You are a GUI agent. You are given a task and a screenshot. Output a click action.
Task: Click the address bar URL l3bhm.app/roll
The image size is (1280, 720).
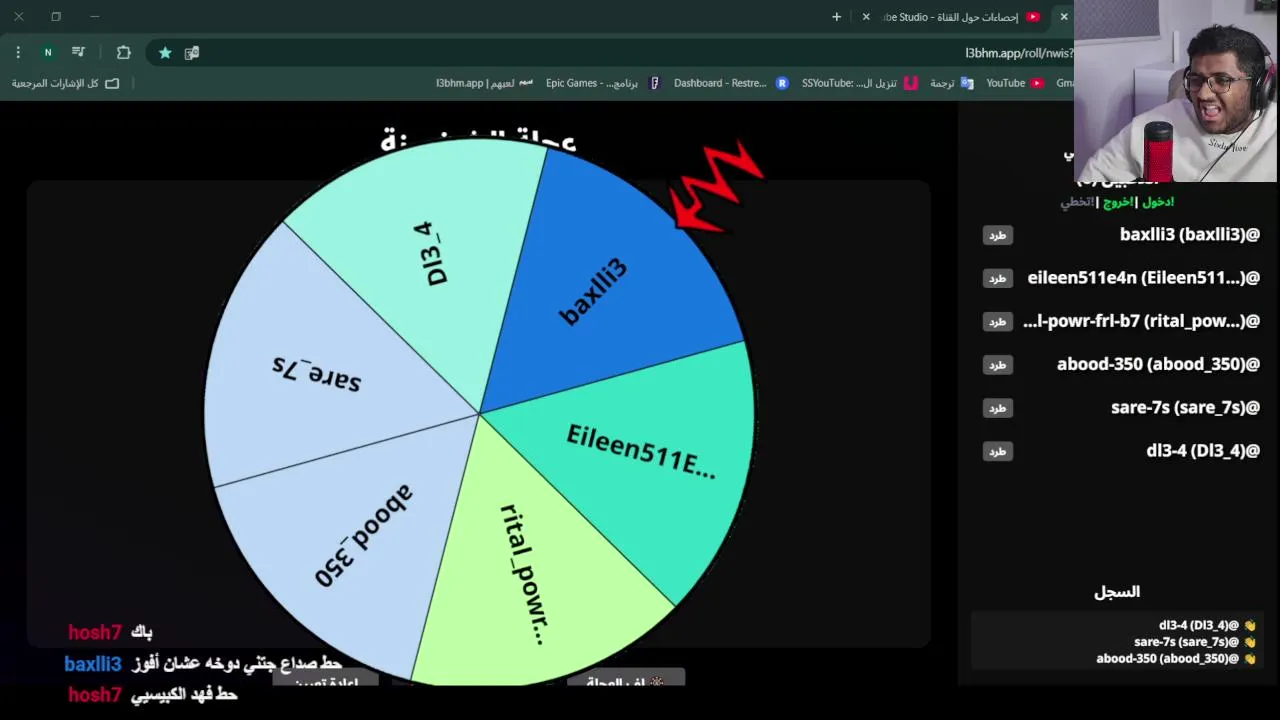[1018, 53]
